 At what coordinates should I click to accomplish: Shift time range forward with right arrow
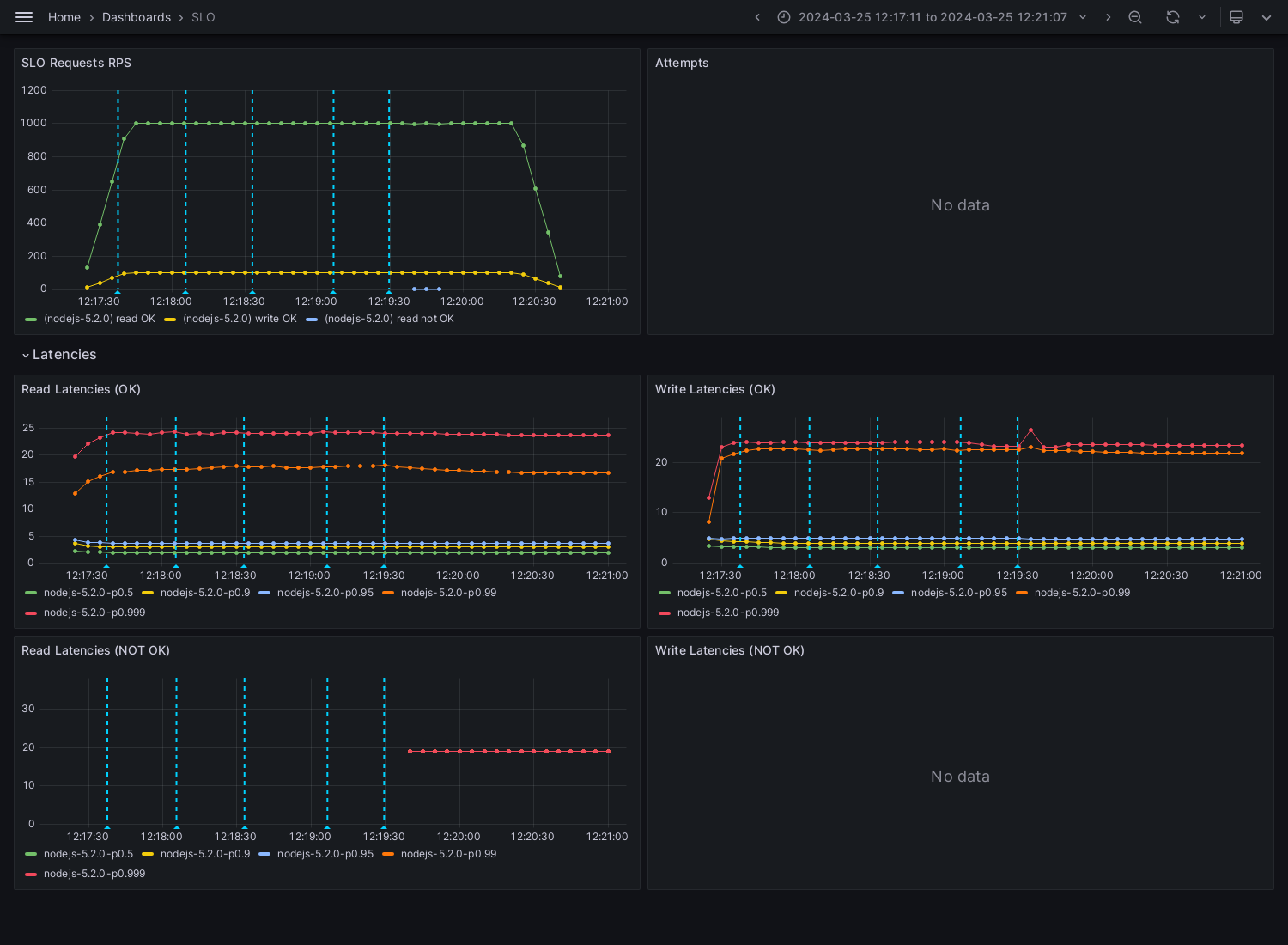pyautogui.click(x=1108, y=17)
